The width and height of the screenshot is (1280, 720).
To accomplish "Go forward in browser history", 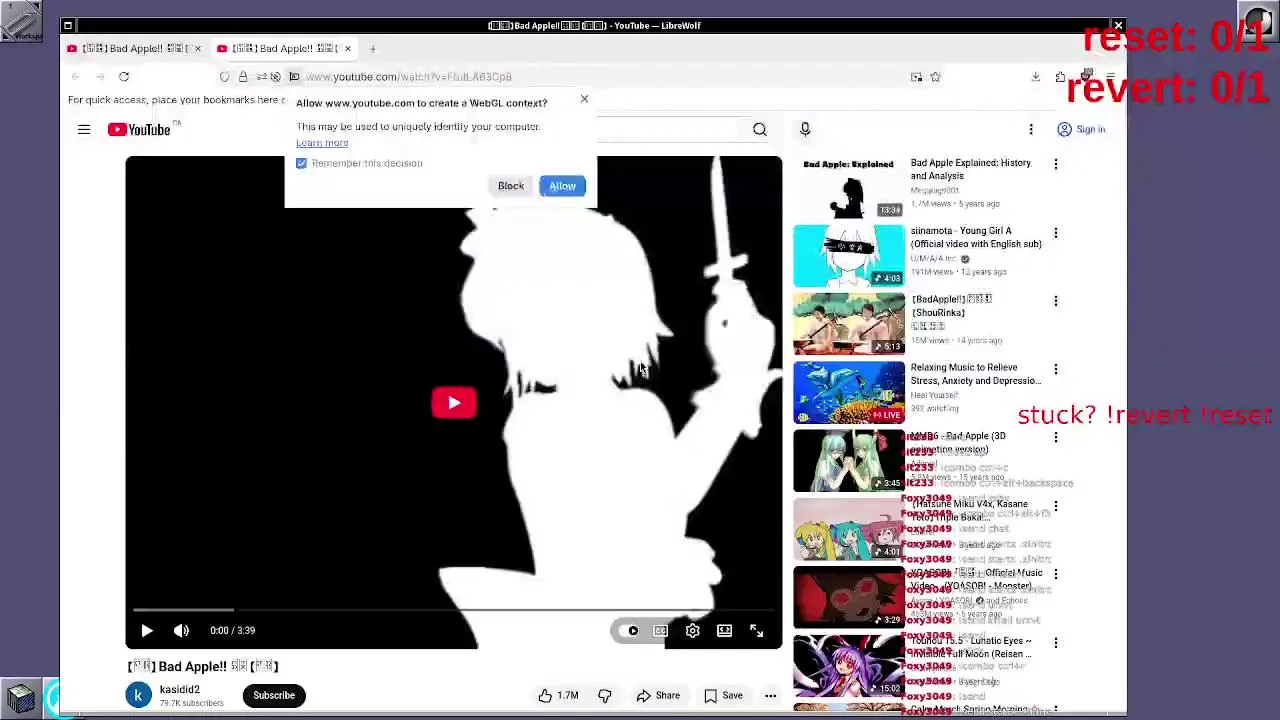I will tap(100, 77).
